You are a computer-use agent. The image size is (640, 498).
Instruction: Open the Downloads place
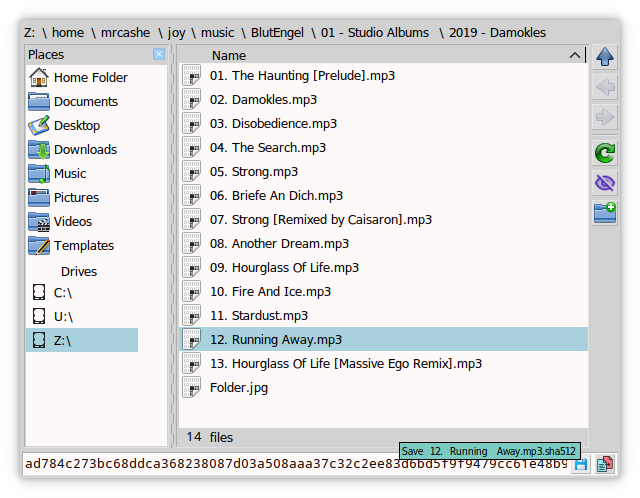[85, 149]
